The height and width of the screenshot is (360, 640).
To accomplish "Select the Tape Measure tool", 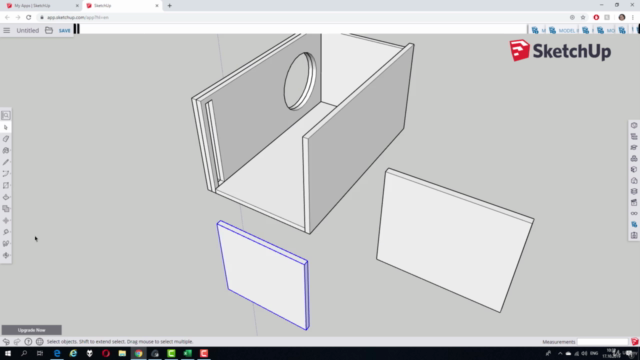I will pyautogui.click(x=6, y=232).
